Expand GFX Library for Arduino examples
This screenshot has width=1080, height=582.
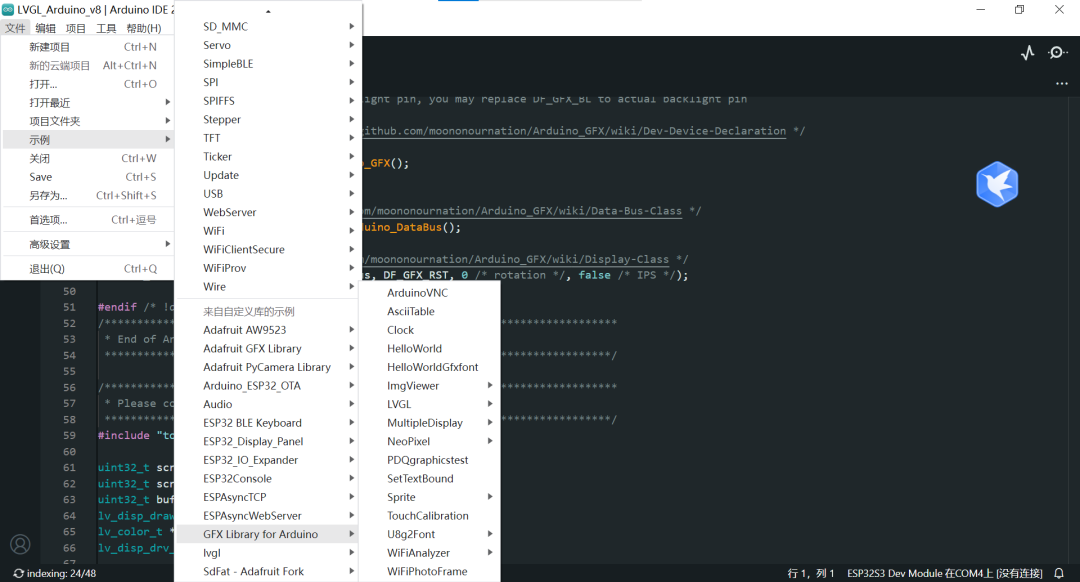point(267,534)
